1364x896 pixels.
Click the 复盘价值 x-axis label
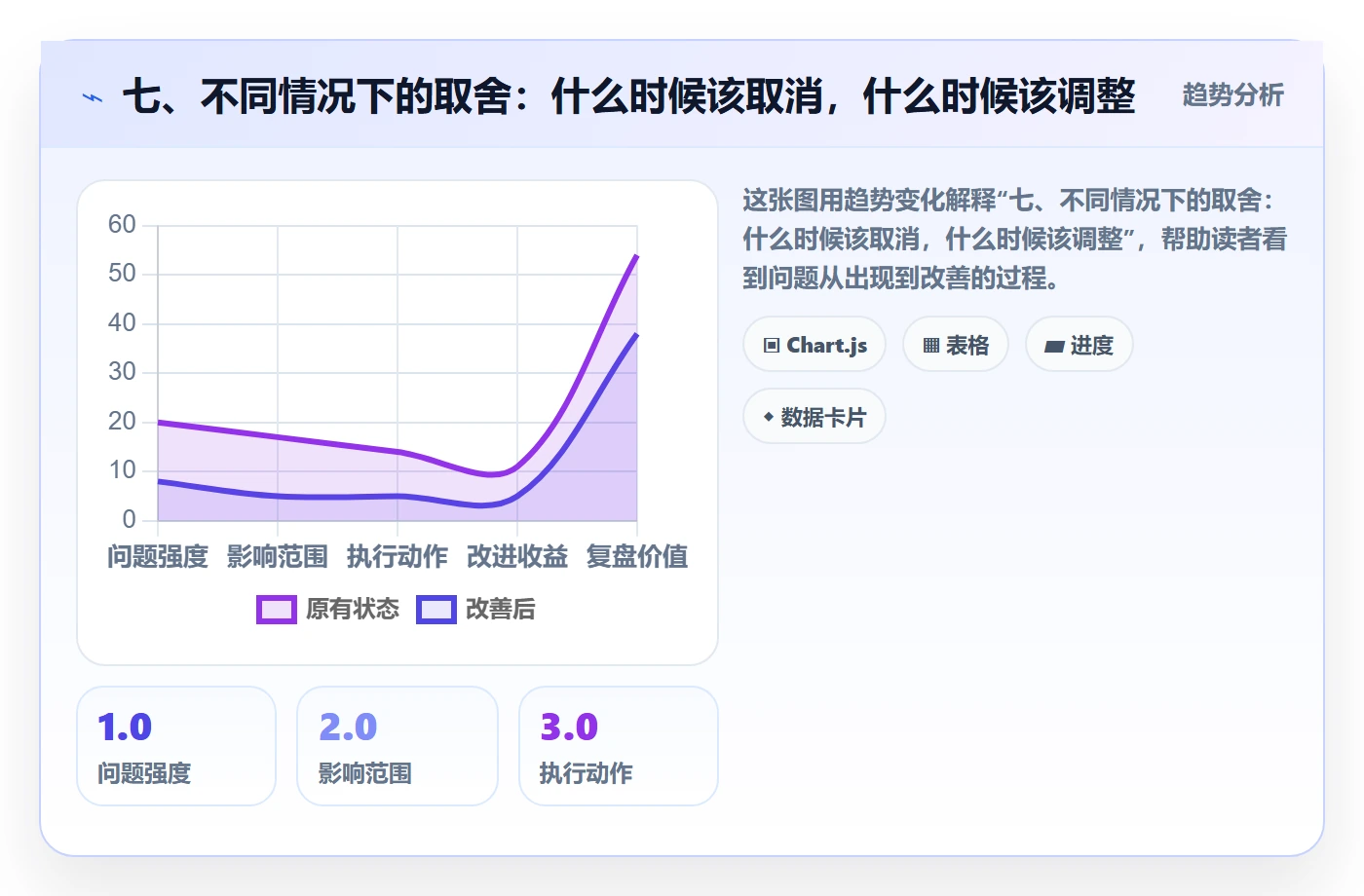(x=637, y=557)
